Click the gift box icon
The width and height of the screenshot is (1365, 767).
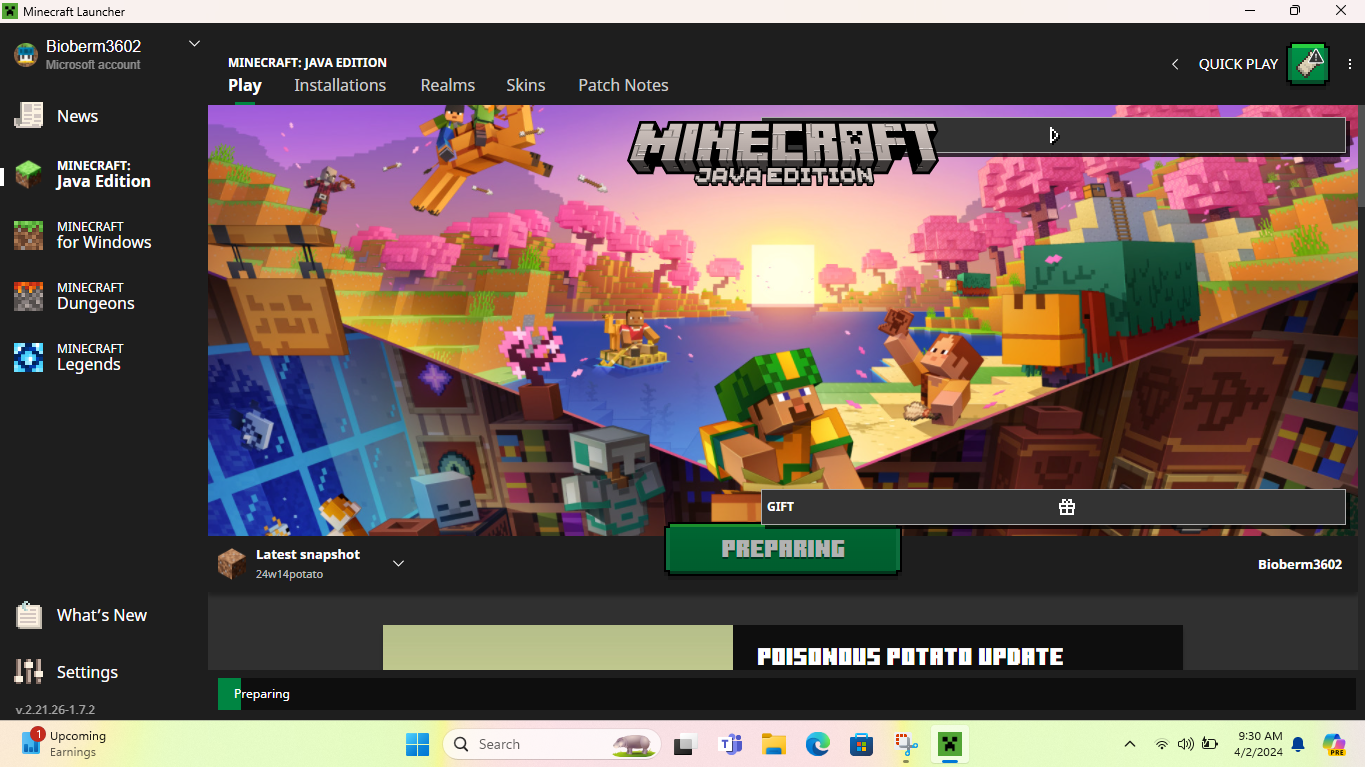[x=1067, y=507]
